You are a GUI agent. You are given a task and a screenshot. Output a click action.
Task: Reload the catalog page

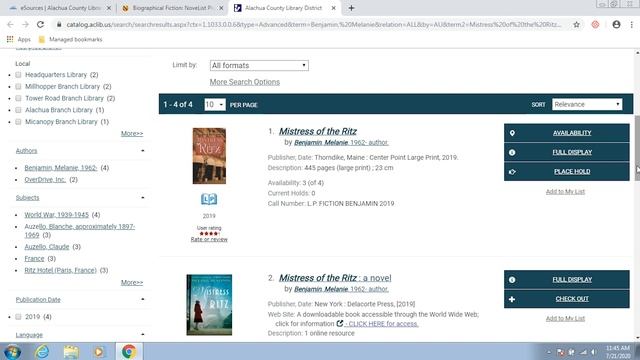click(x=40, y=24)
